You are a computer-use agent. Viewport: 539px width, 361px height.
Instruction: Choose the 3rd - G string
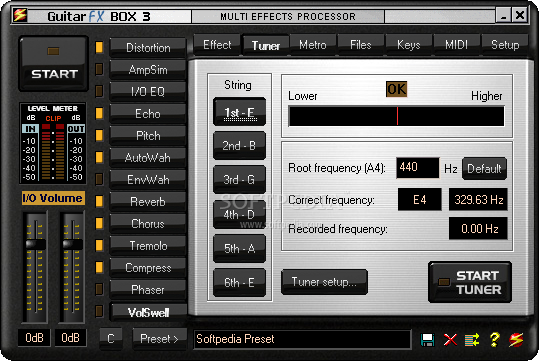click(239, 179)
